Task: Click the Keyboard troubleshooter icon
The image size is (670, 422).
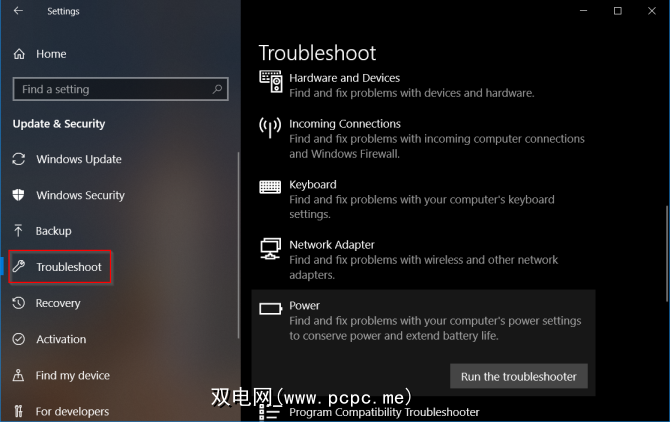Action: pyautogui.click(x=270, y=187)
